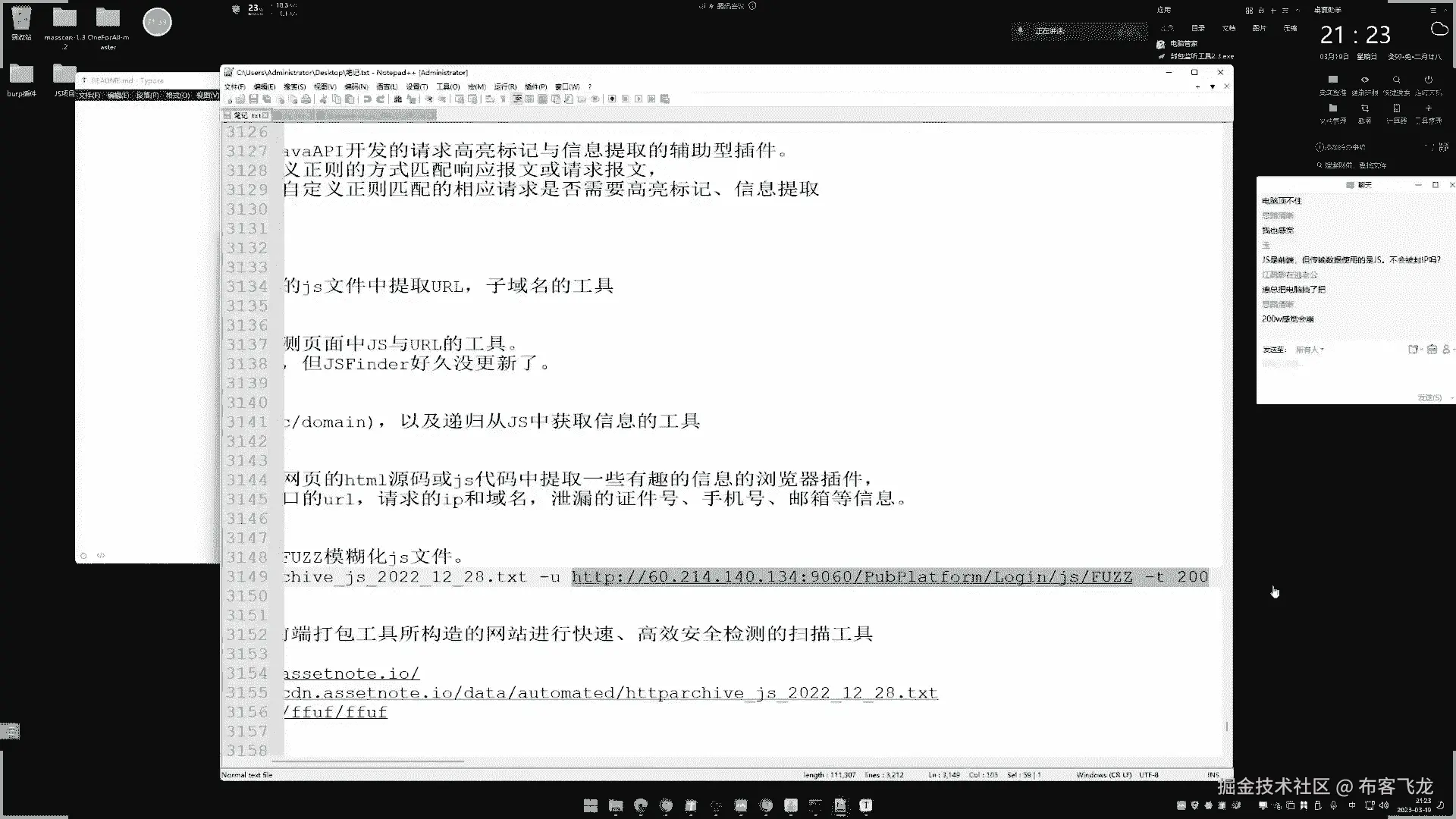The width and height of the screenshot is (1456, 819).
Task: Open the cdn.assetnote.io httparchive link on line 3155
Action: pyautogui.click(x=610, y=693)
